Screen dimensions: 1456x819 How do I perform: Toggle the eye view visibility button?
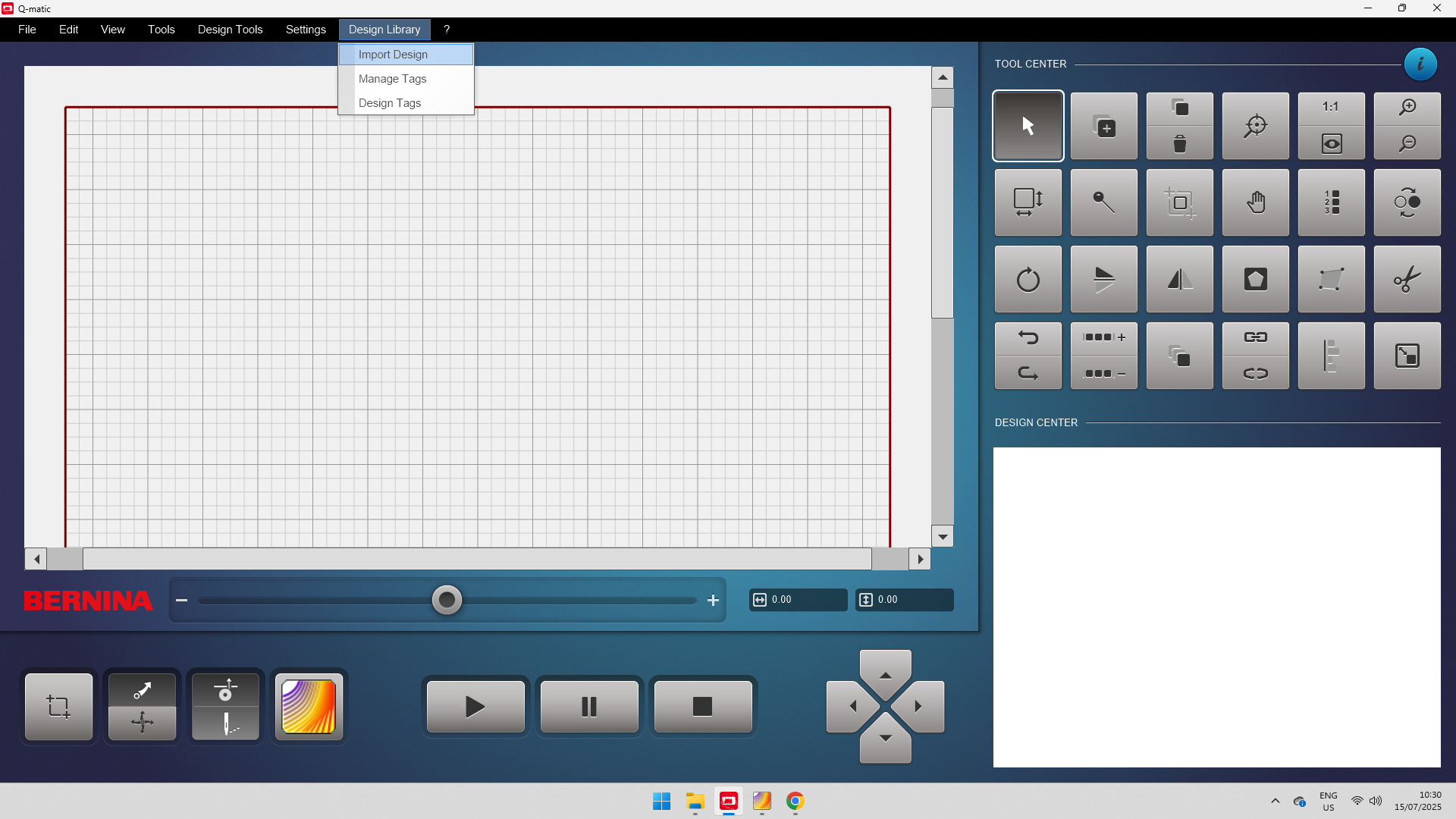coord(1331,144)
